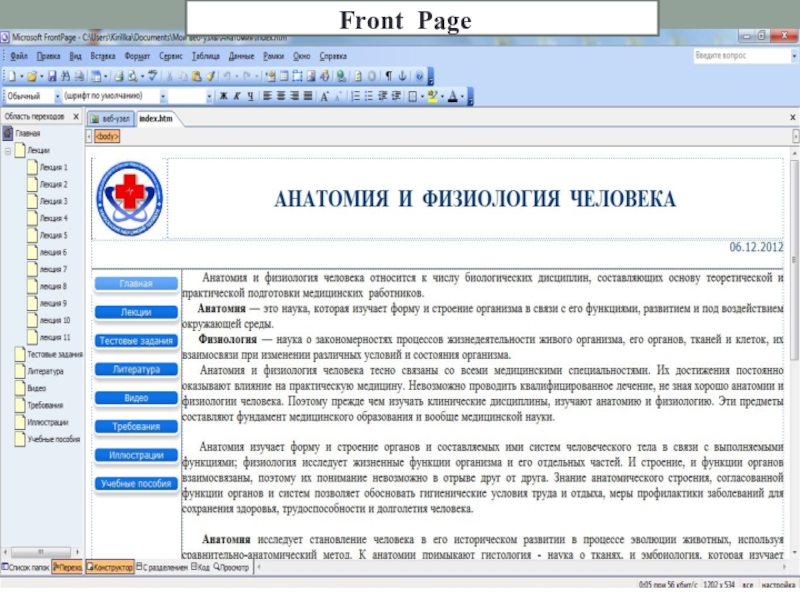Click the Numbered list icon
Viewport: 800px width, 600px height.
coord(356,96)
